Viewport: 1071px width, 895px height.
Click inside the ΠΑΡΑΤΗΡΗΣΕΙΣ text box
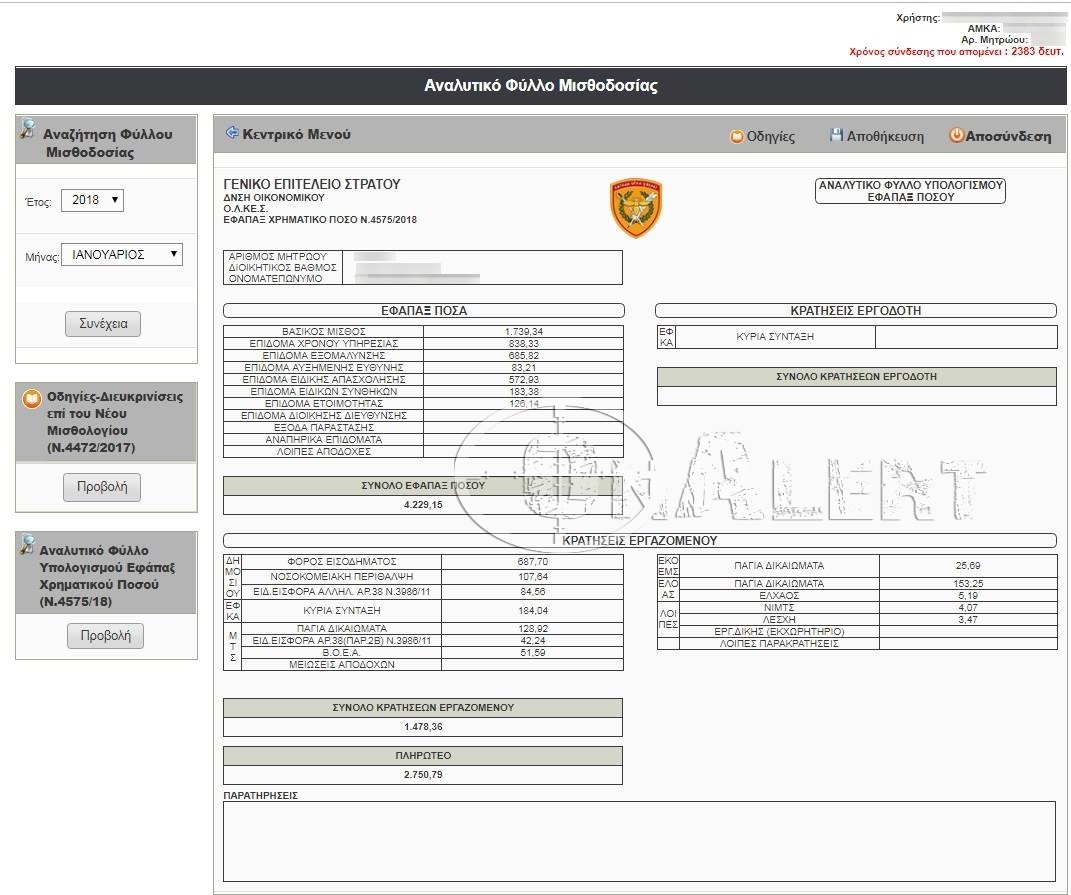[639, 841]
